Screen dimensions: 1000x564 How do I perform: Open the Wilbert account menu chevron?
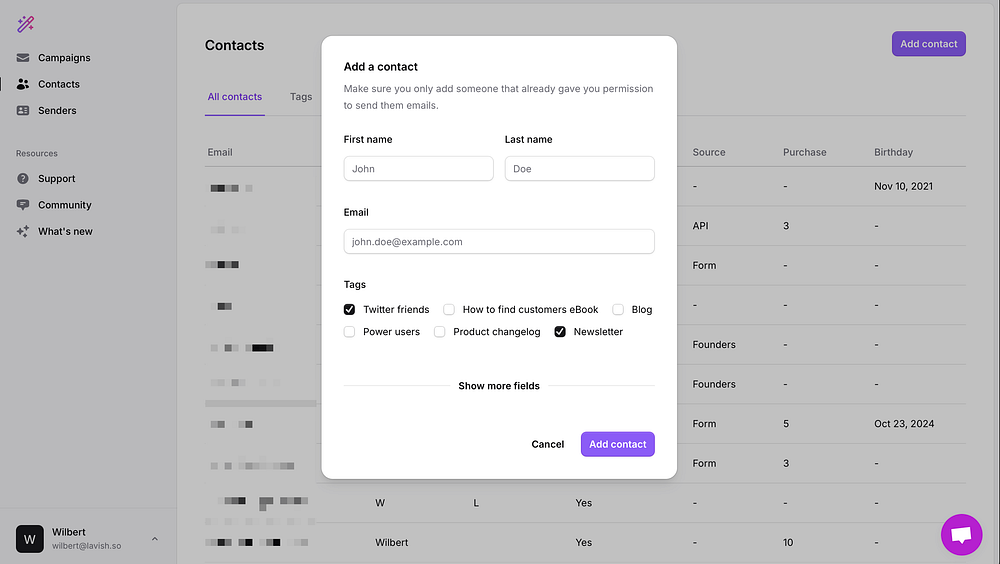(x=154, y=539)
